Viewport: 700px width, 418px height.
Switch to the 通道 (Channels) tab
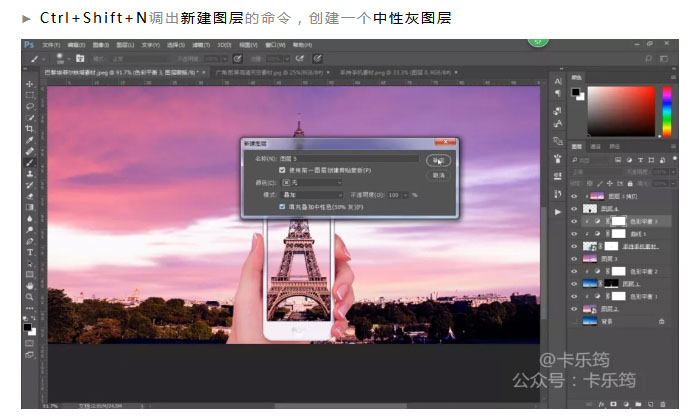[596, 146]
